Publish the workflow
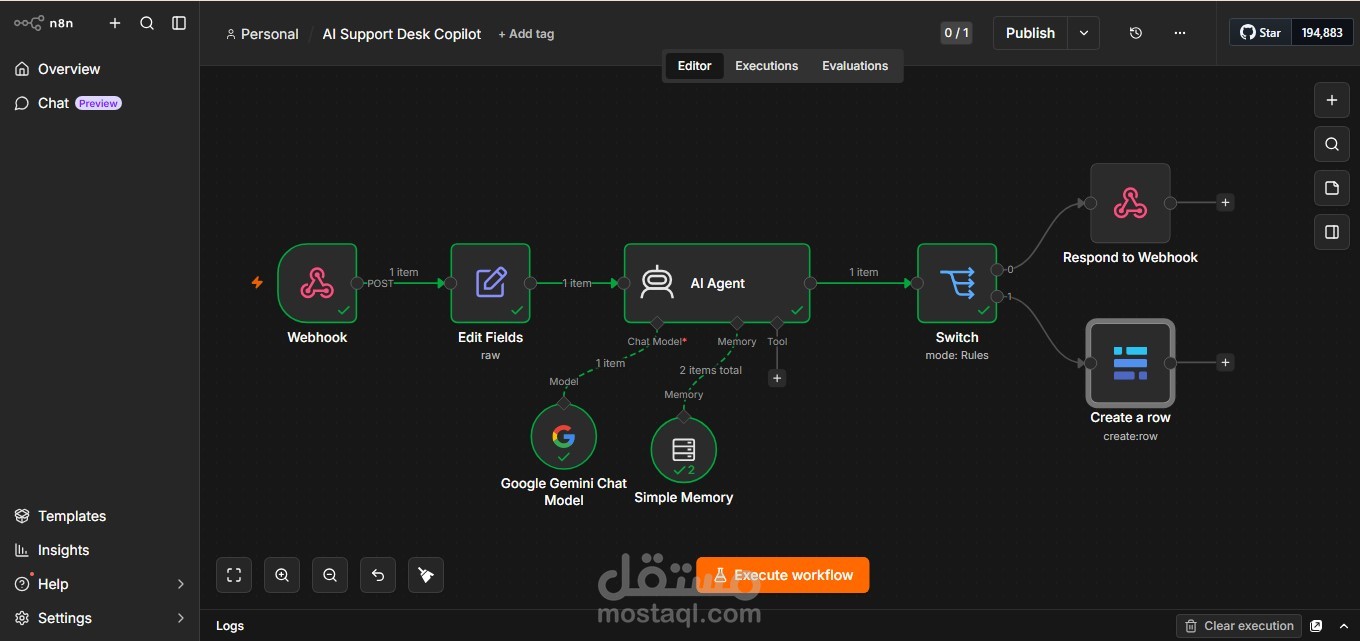Image resolution: width=1360 pixels, height=641 pixels. click(x=1030, y=33)
